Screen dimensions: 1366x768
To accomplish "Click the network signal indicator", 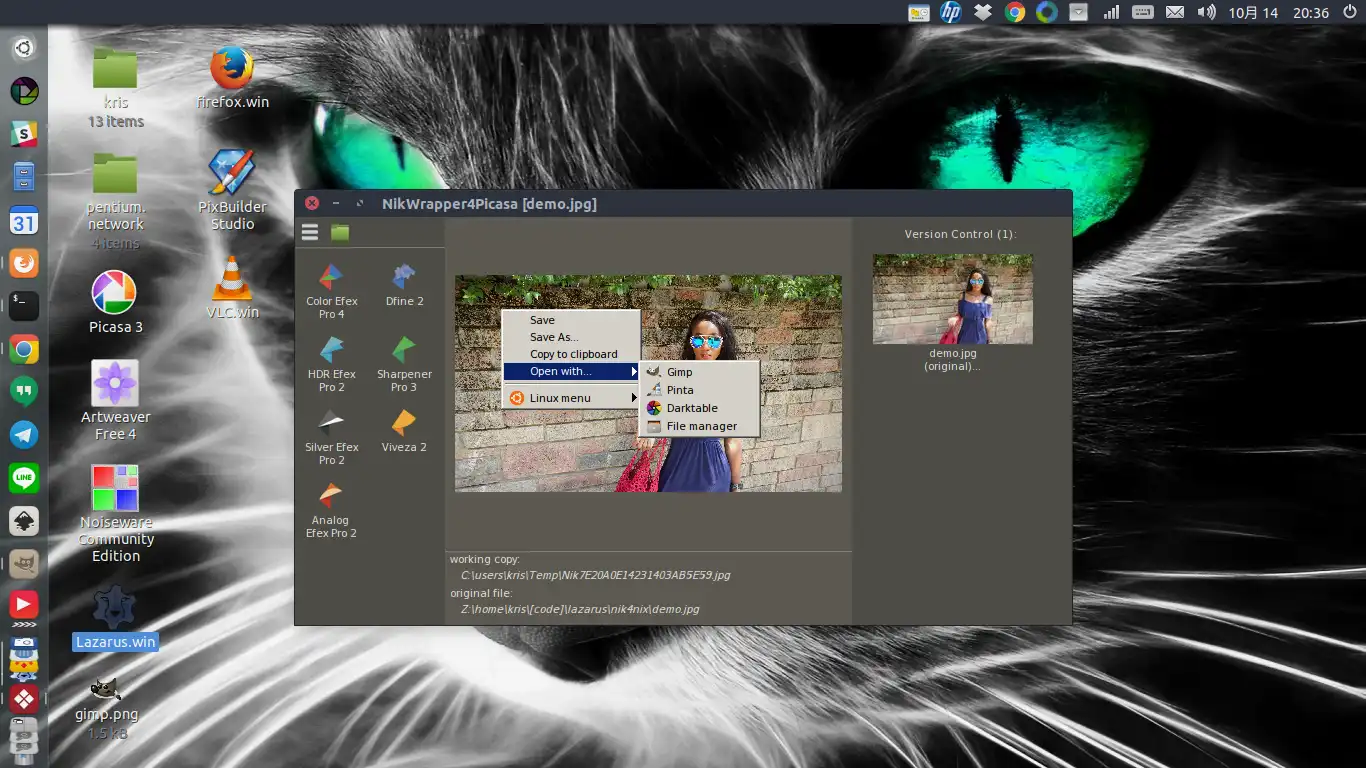I will point(1111,12).
